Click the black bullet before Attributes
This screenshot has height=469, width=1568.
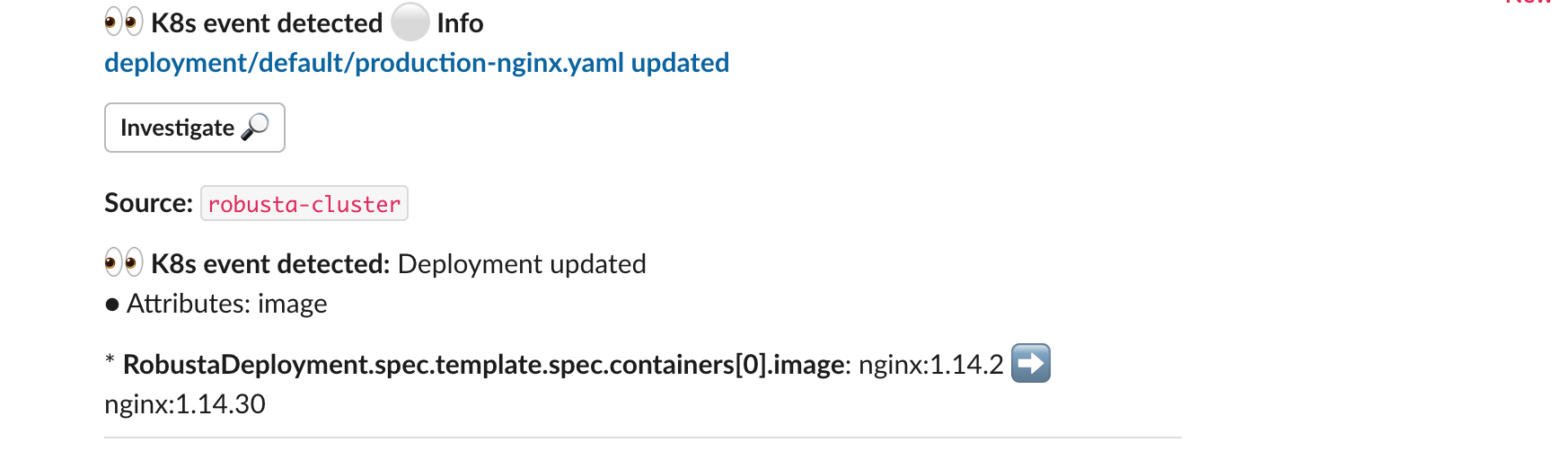tap(112, 305)
